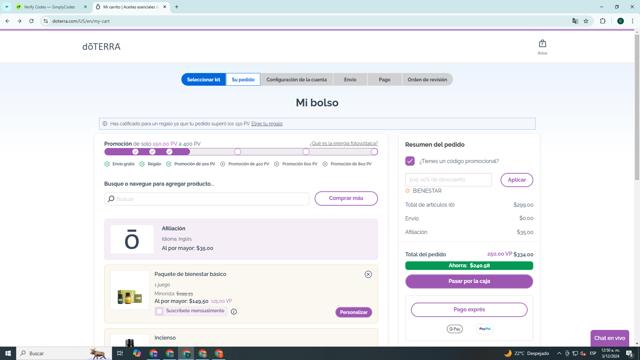The image size is (640, 360).
Task: Click the weather widget on the taskbar
Action: click(x=527, y=353)
